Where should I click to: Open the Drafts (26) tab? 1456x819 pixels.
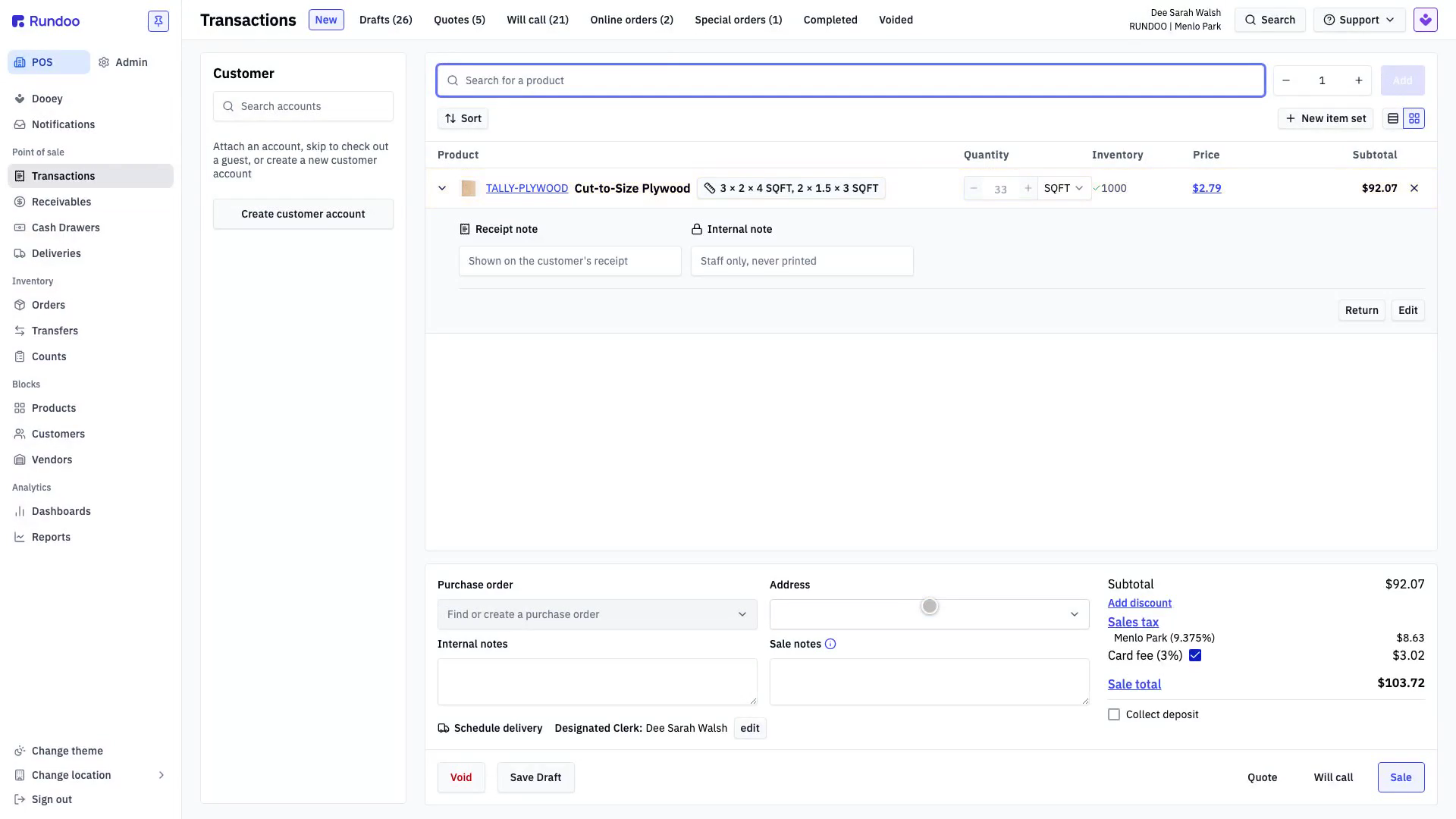click(386, 20)
